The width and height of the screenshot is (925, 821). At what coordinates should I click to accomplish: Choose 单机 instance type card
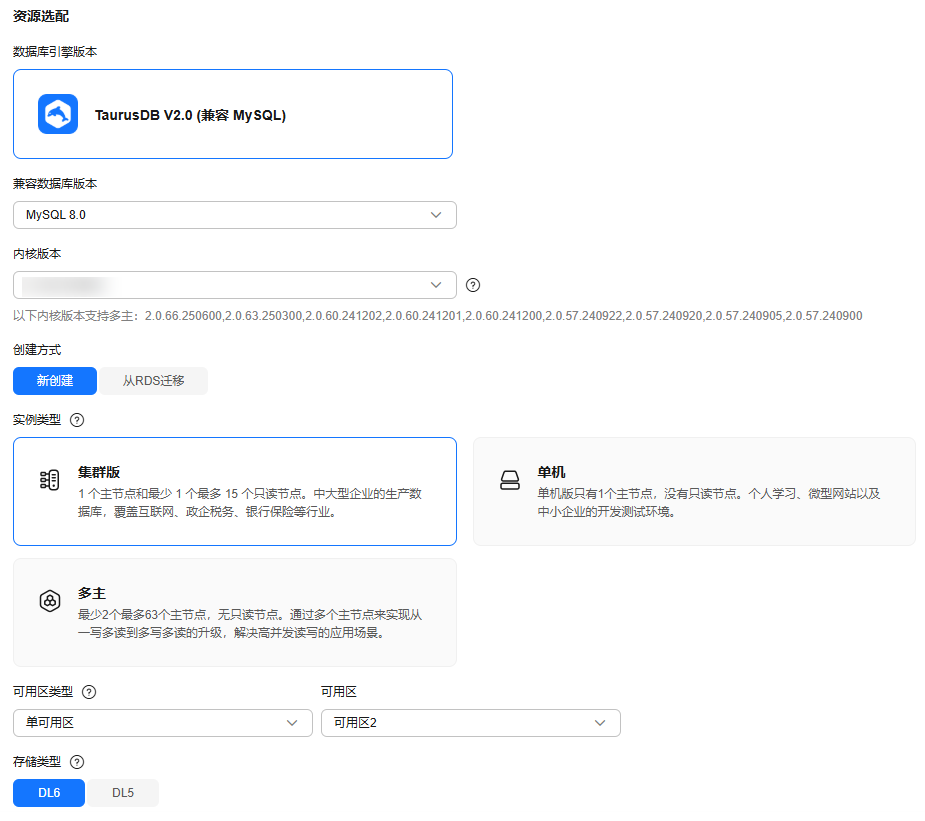(694, 491)
